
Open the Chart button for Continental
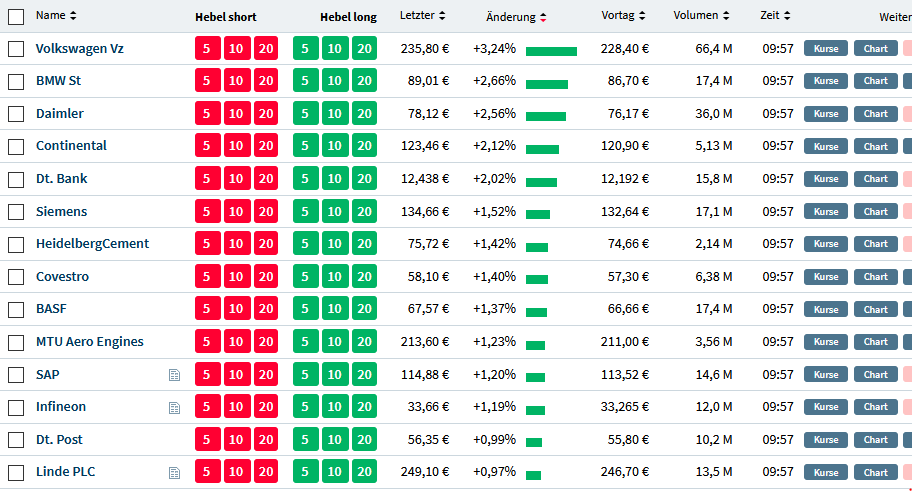pos(875,146)
